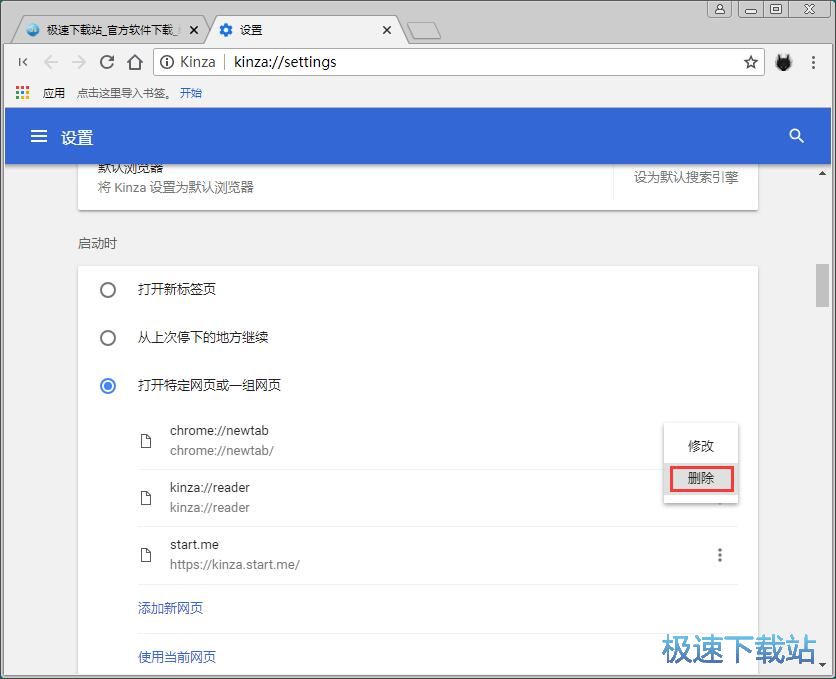Click the chrome://newtab entry title
Image resolution: width=836 pixels, height=679 pixels.
(x=219, y=431)
